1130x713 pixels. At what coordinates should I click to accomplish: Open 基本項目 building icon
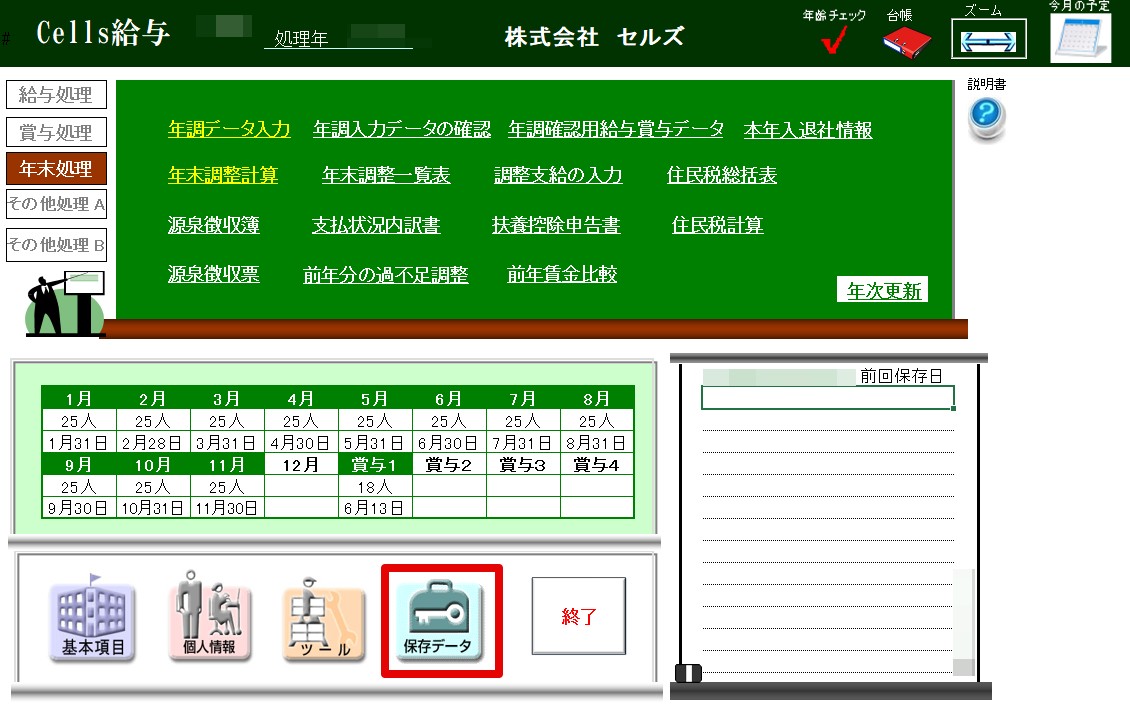tap(93, 622)
